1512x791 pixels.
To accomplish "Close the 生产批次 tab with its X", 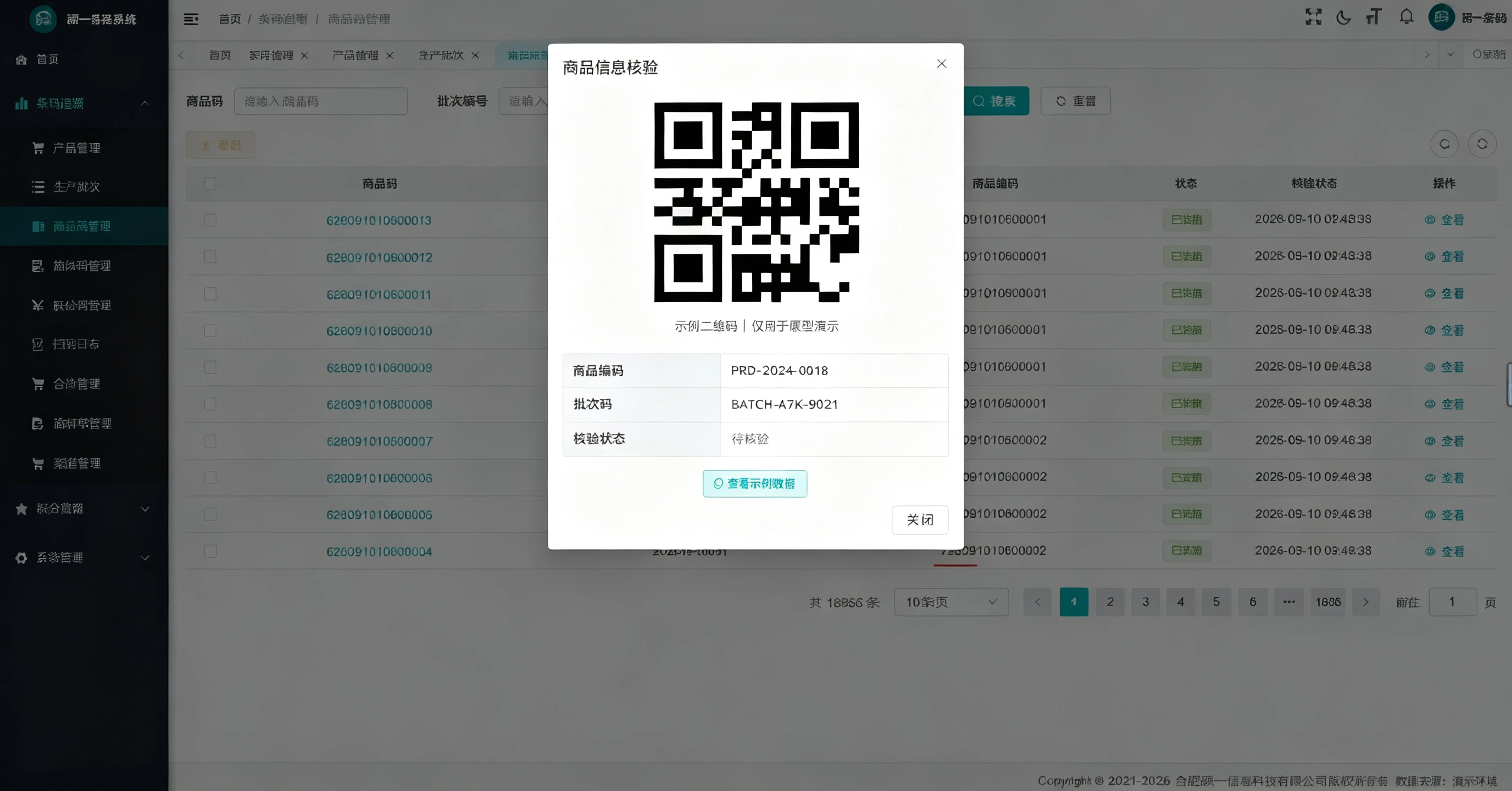I will click(475, 55).
